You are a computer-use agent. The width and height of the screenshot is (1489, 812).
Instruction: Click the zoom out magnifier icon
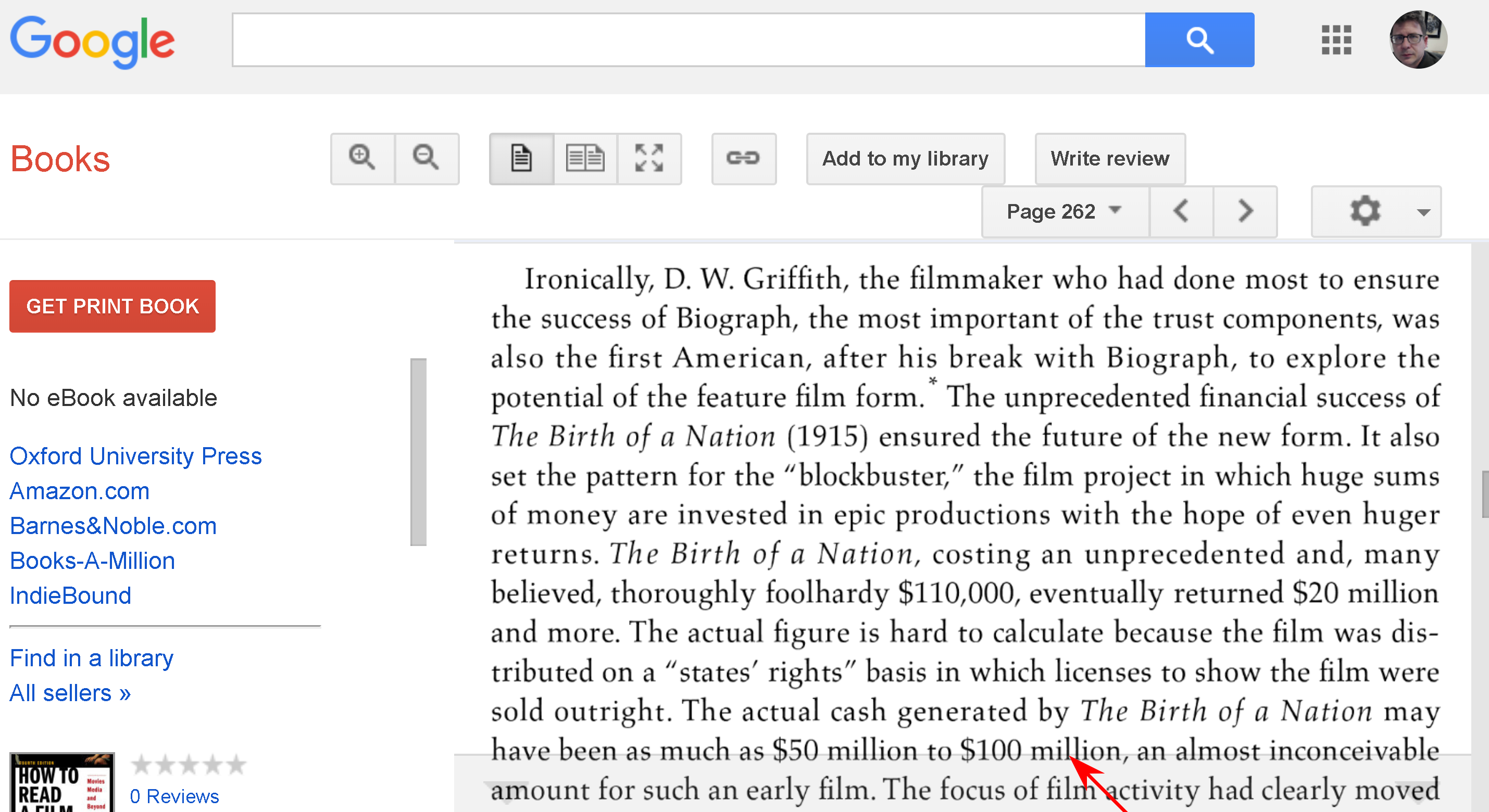pyautogui.click(x=426, y=158)
